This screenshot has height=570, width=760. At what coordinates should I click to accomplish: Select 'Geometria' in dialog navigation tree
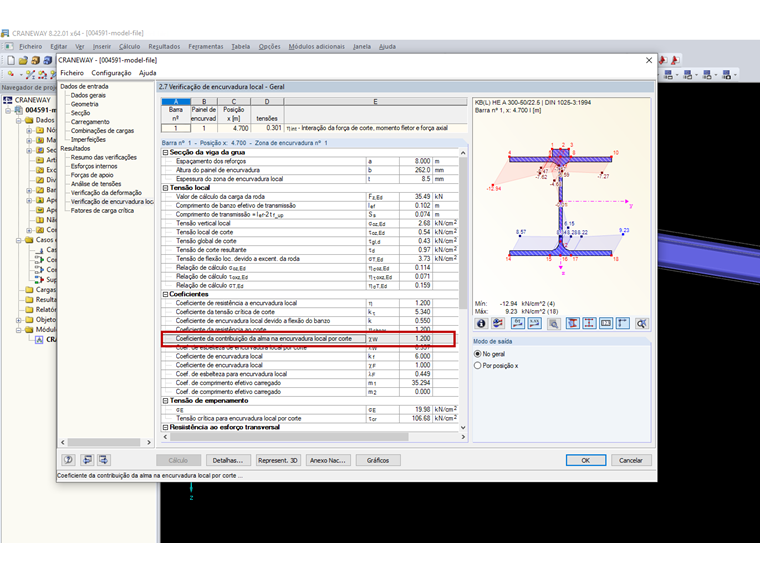pos(84,104)
